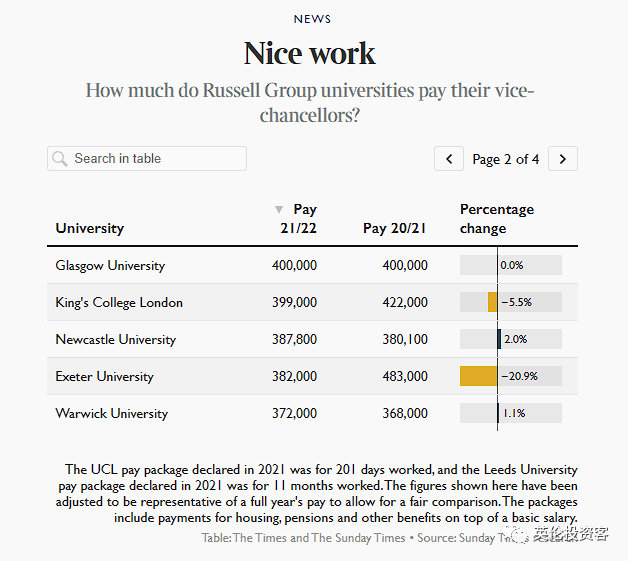The height and width of the screenshot is (561, 628).
Task: Click the Page 2 of 4 indicator
Action: (506, 159)
